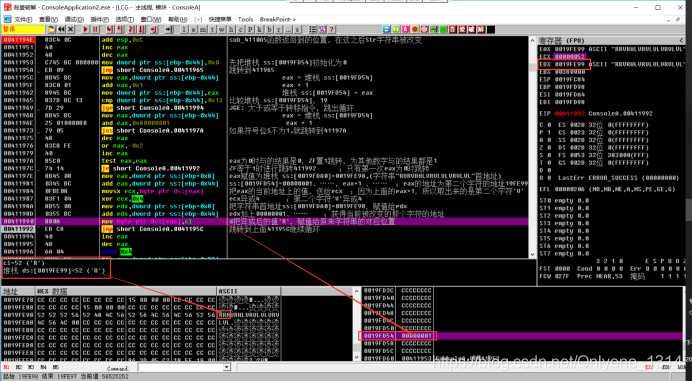This screenshot has width=692, height=381.
Task: Close the debugged program with X icon
Action: (71, 30)
